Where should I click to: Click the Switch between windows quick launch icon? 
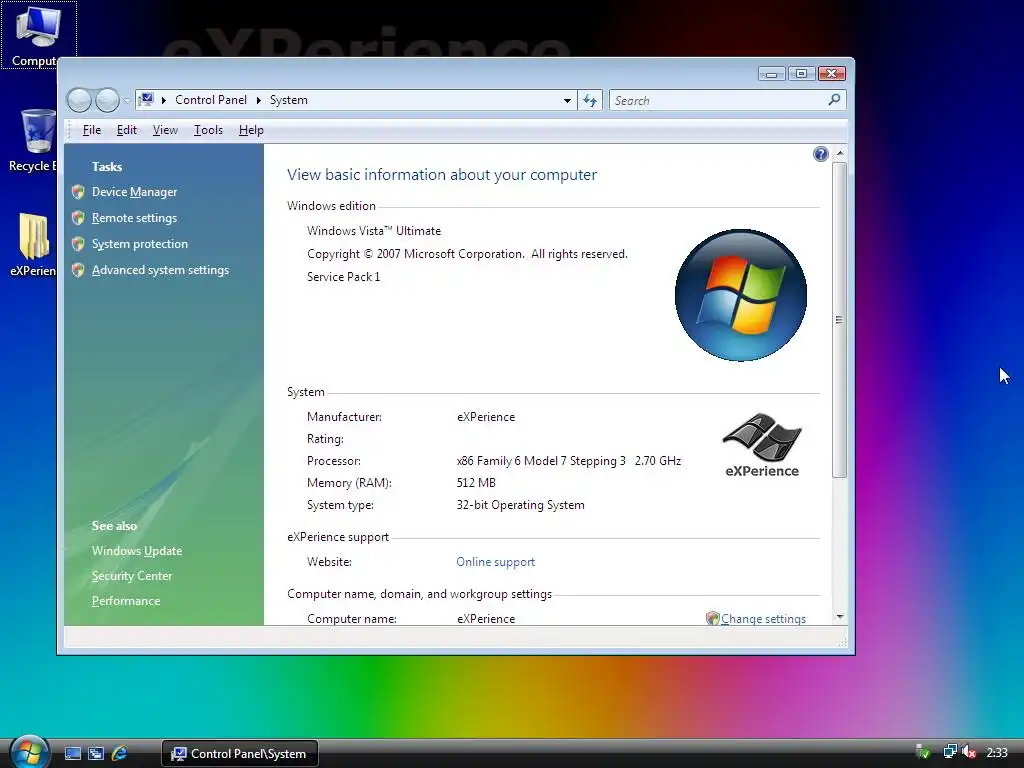95,754
